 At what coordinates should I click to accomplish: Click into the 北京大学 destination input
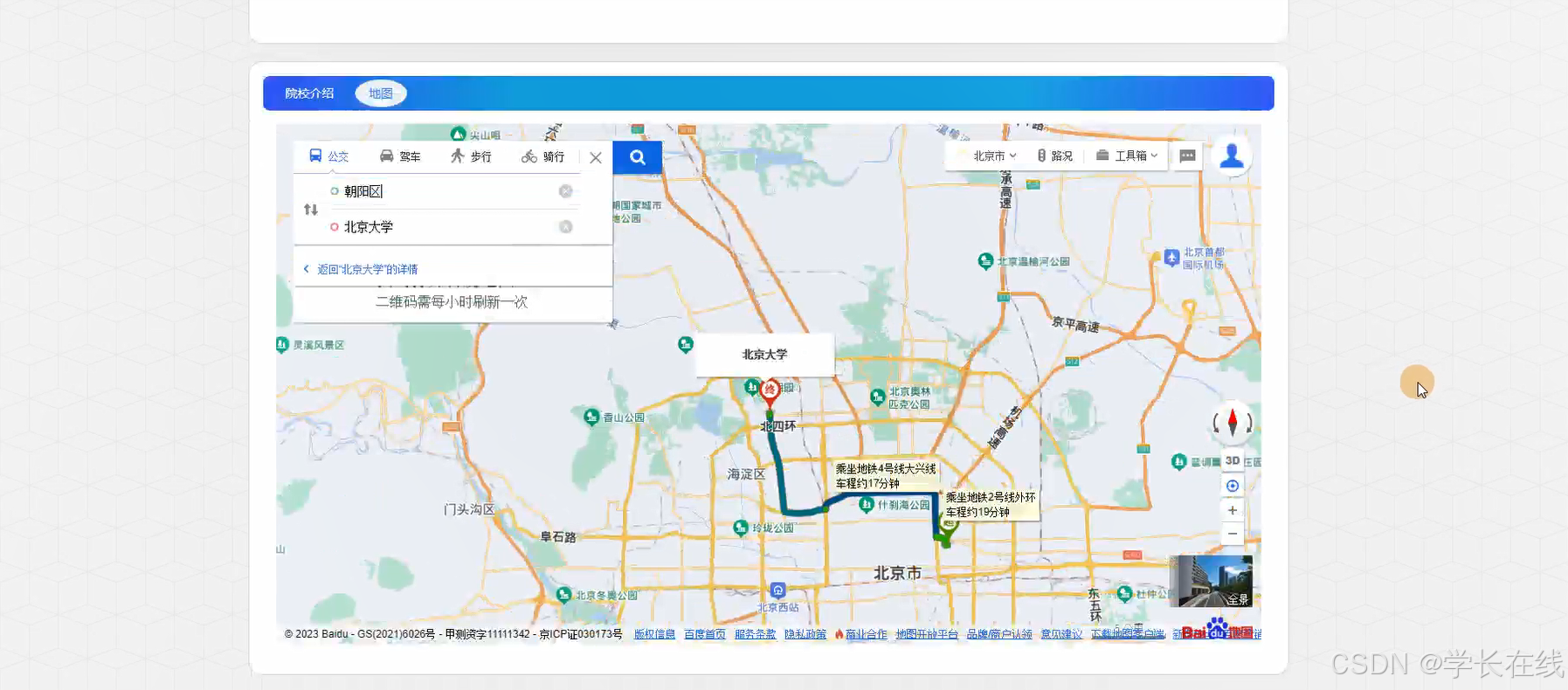[446, 227]
